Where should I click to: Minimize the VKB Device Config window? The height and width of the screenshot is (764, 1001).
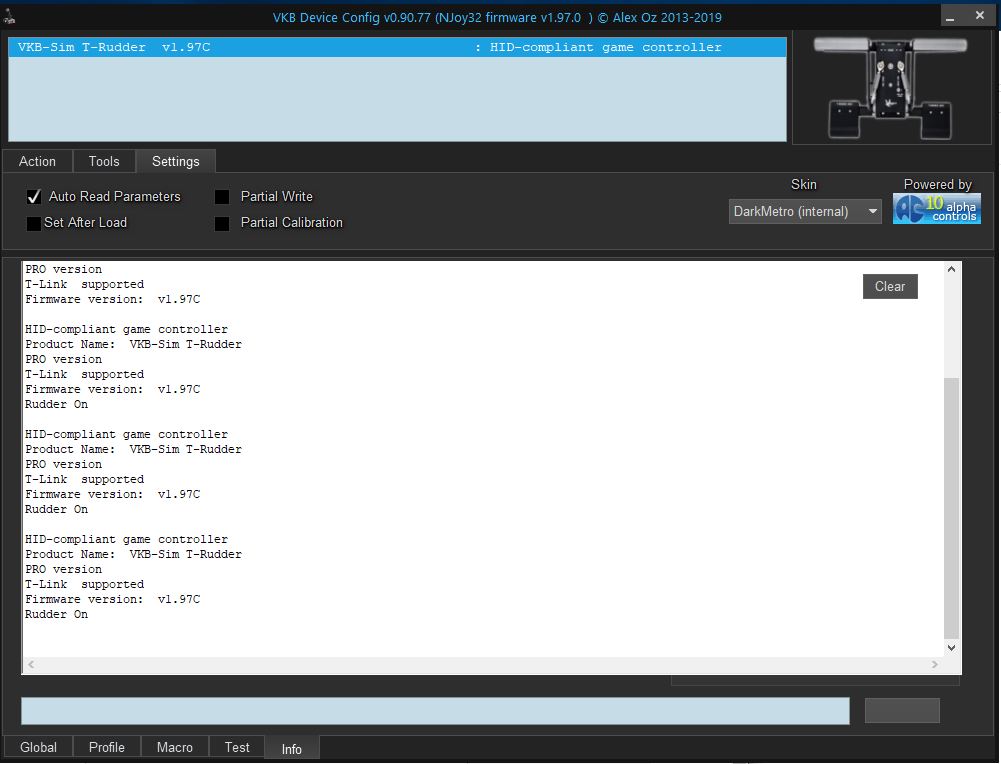pyautogui.click(x=950, y=16)
